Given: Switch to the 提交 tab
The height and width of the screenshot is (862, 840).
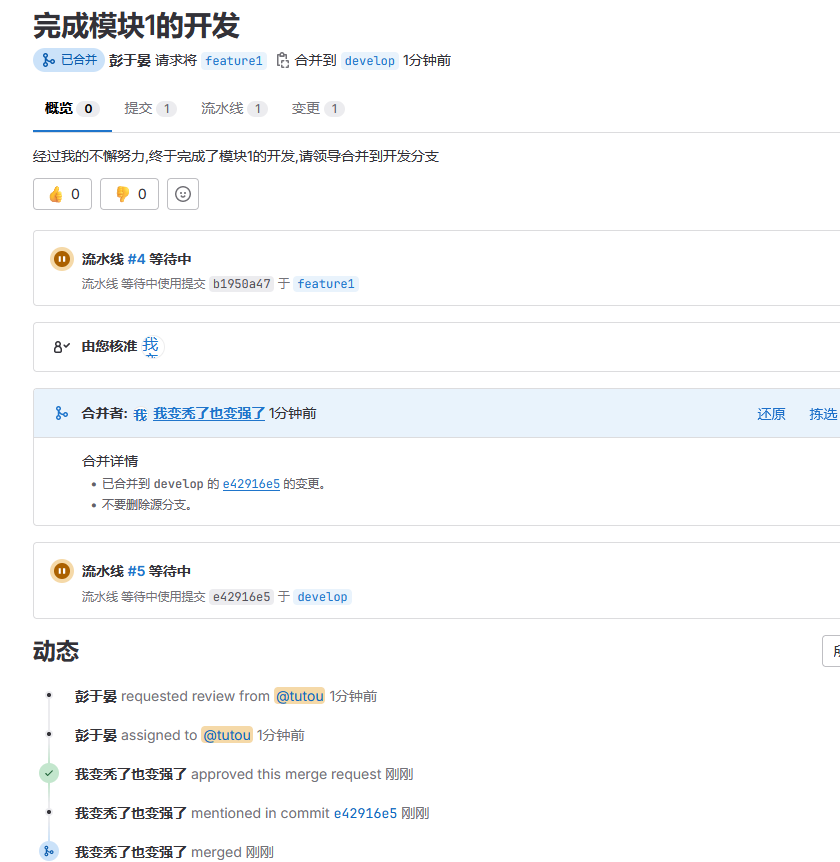Looking at the screenshot, I should coord(149,108).
